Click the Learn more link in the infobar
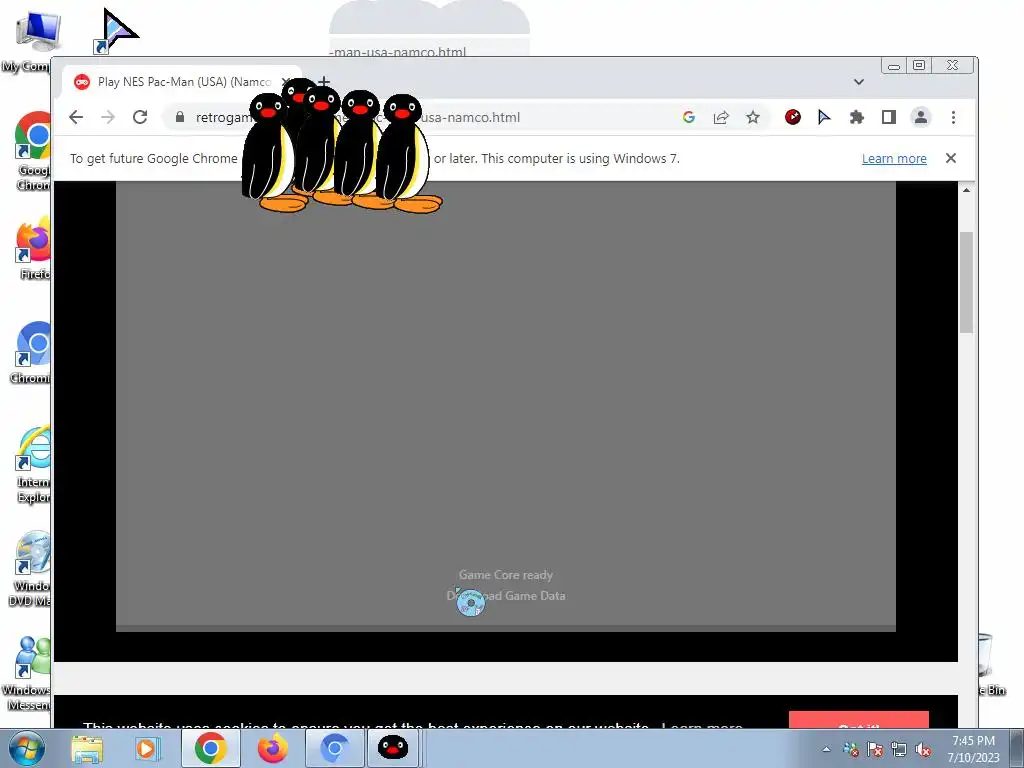Image resolution: width=1024 pixels, height=768 pixels. click(894, 159)
